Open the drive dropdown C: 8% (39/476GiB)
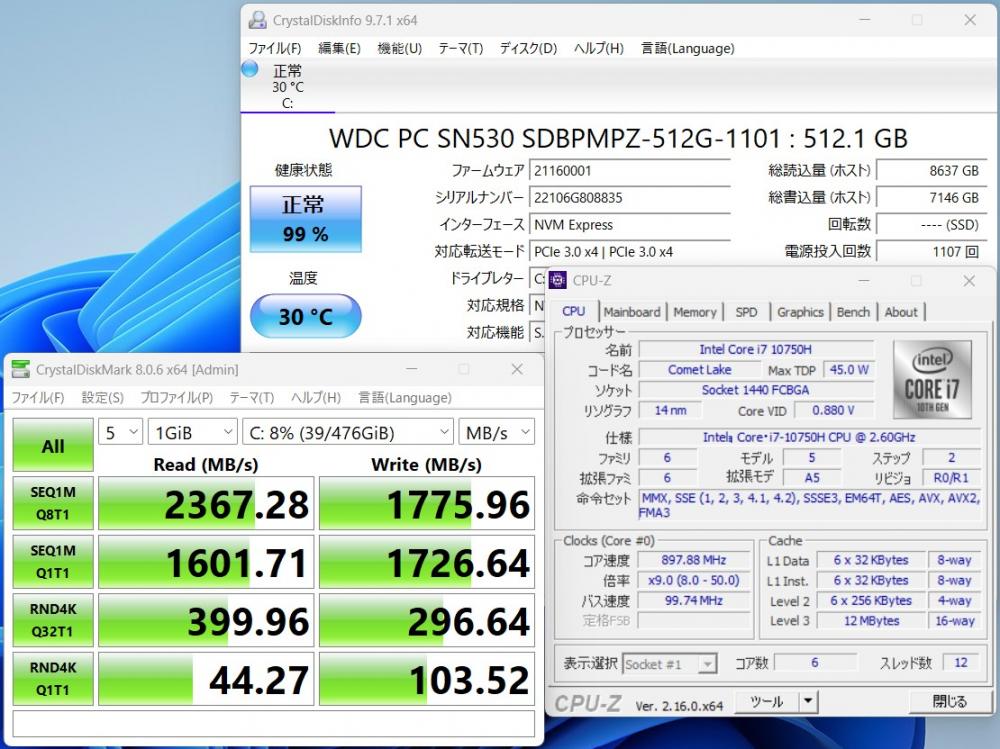 pos(348,433)
